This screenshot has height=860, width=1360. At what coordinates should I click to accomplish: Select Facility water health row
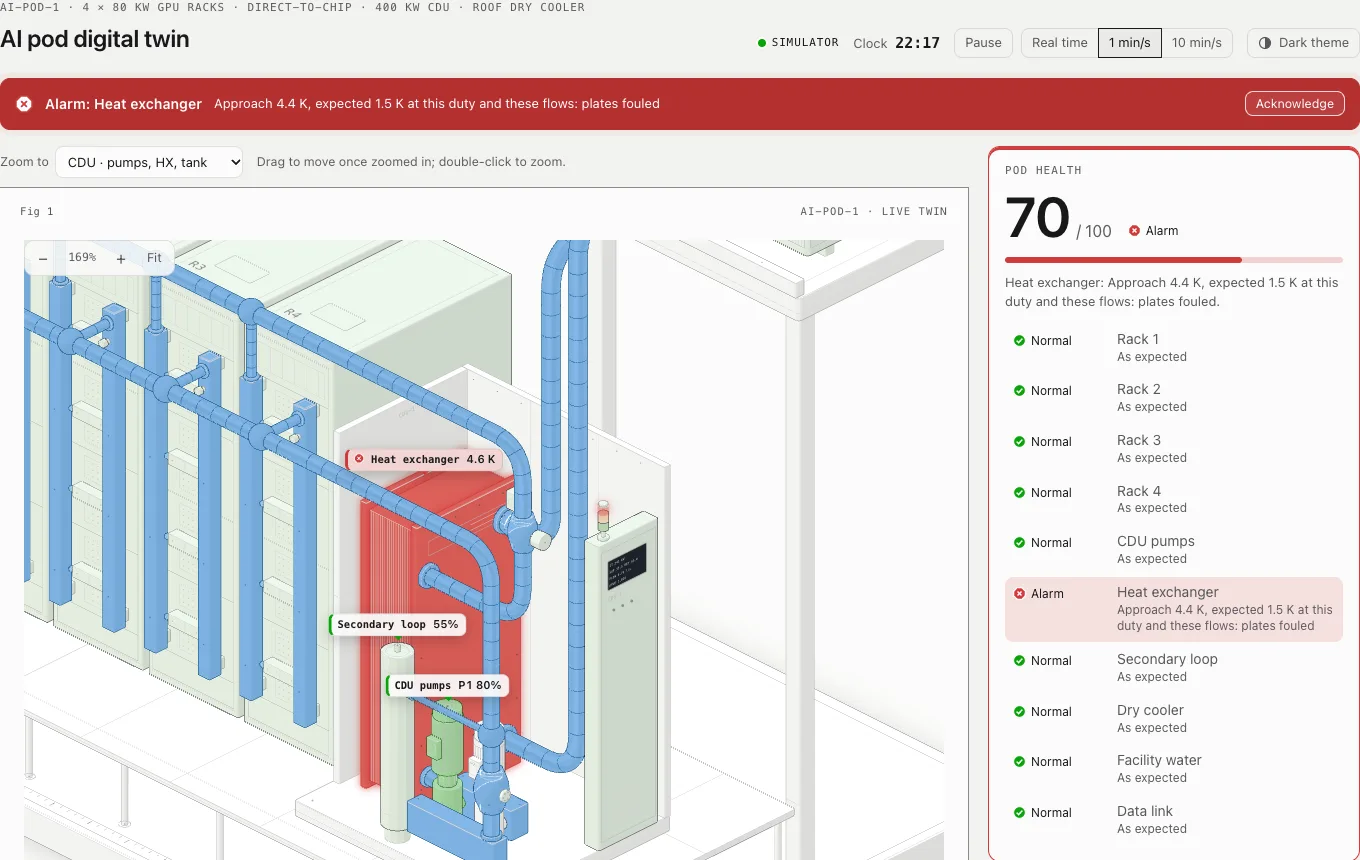pyautogui.click(x=1174, y=769)
